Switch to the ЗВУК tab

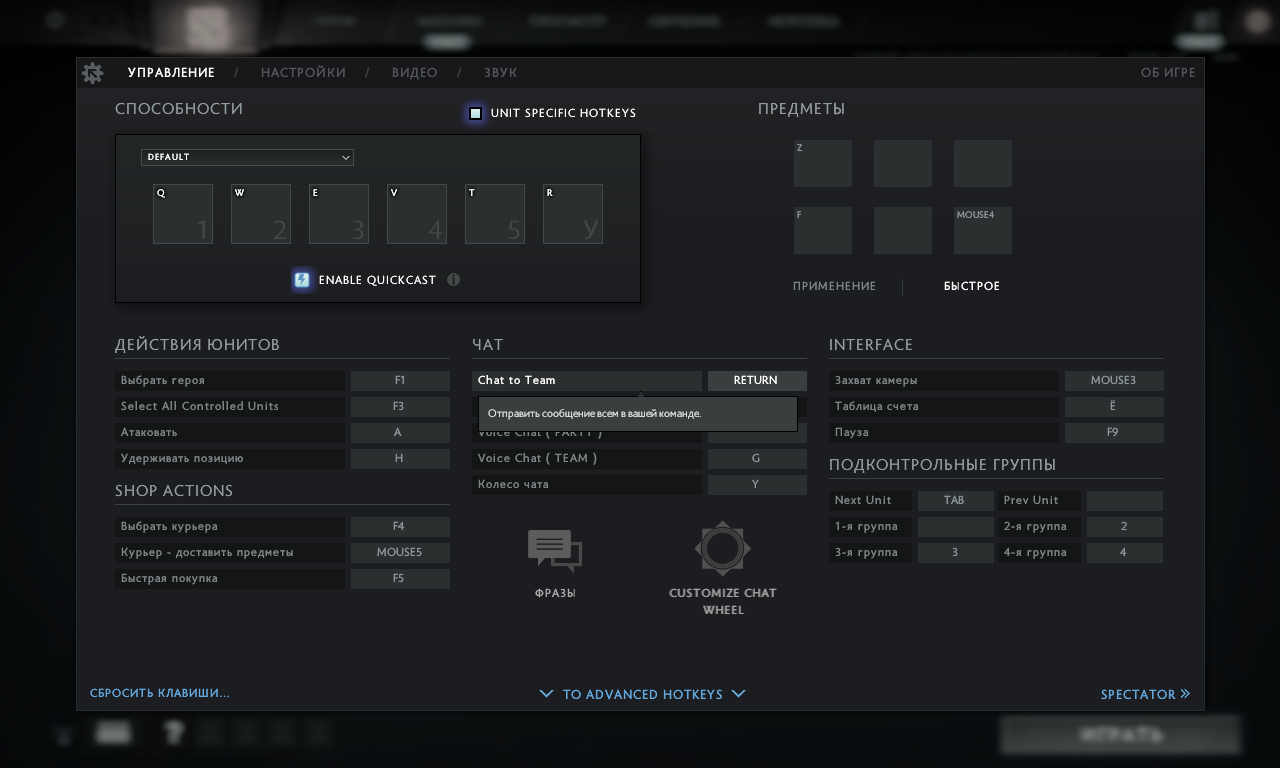(500, 73)
